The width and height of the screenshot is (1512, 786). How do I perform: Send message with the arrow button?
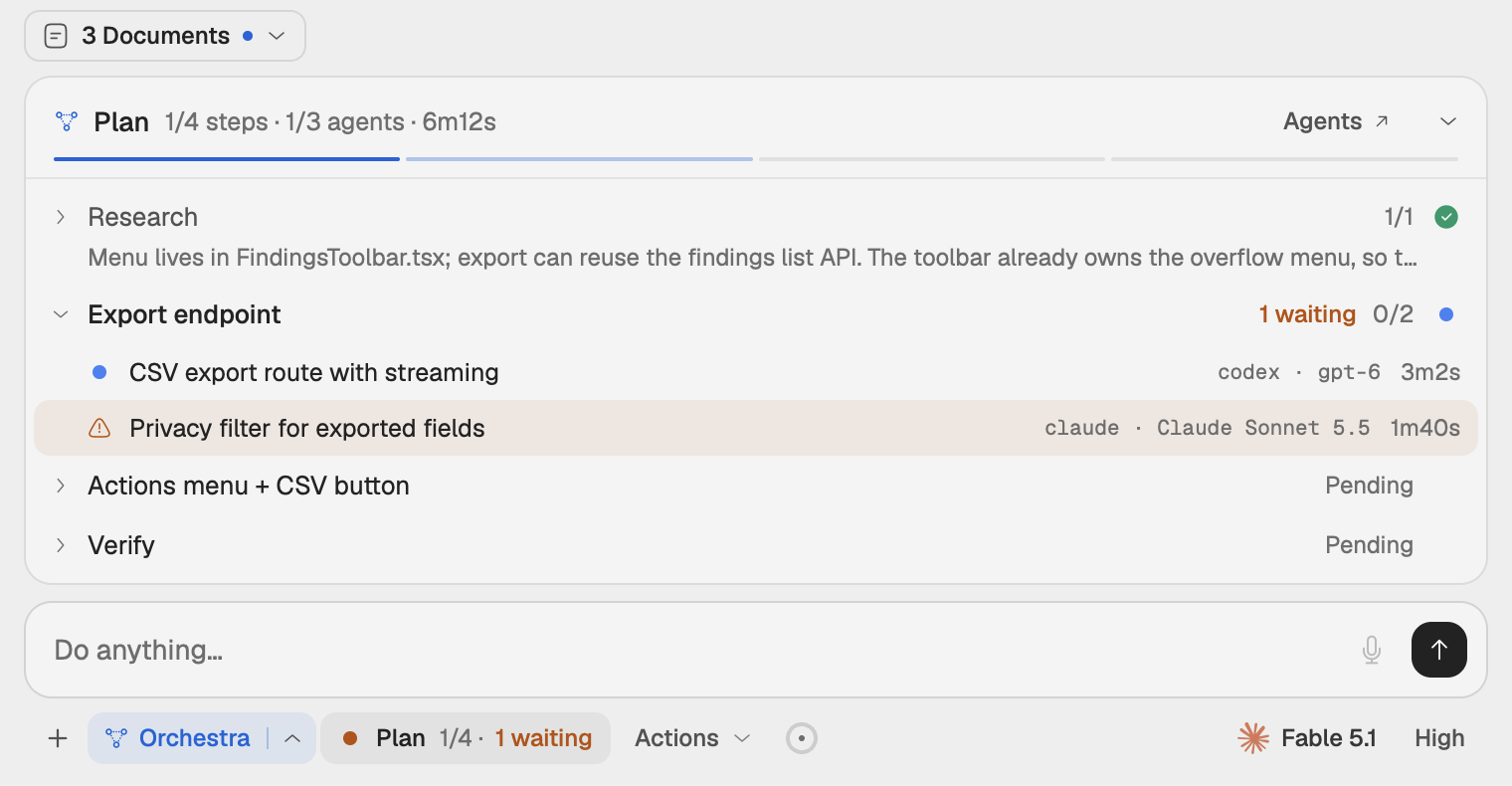coord(1438,650)
